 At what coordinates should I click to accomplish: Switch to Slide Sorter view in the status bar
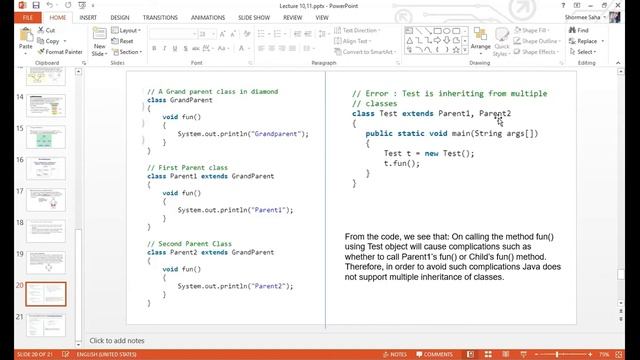[488, 354]
